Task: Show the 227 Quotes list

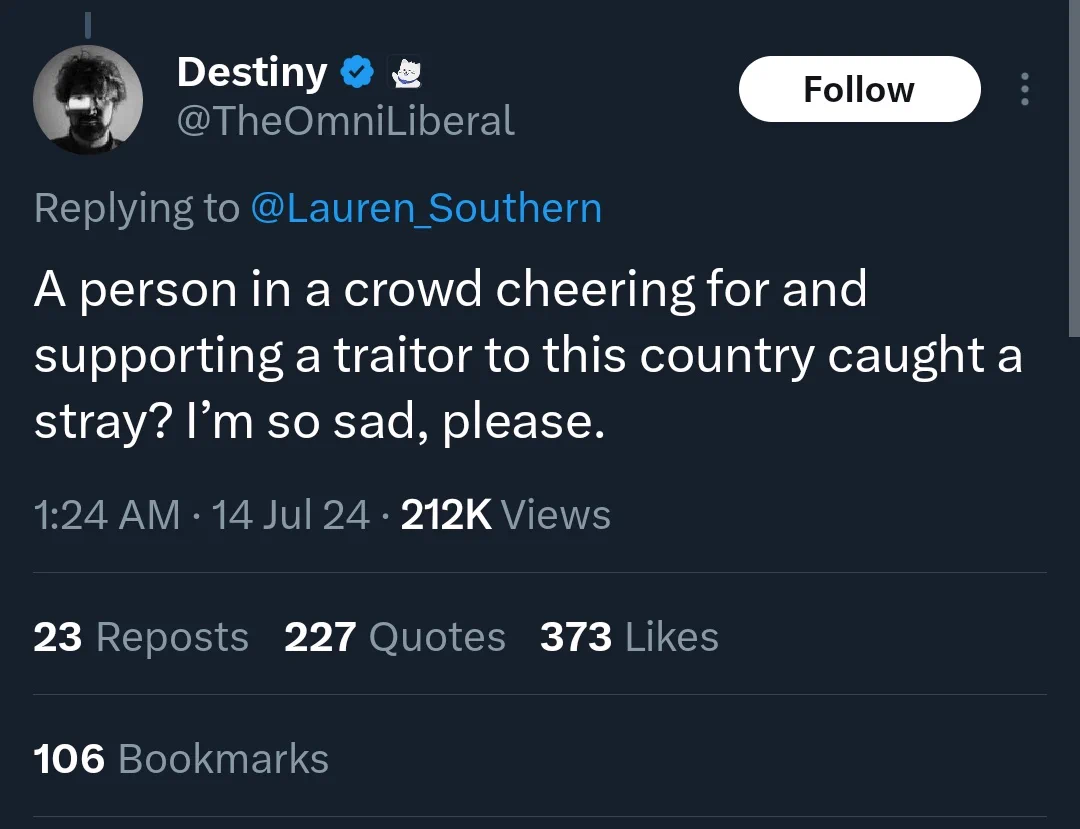Action: 395,636
